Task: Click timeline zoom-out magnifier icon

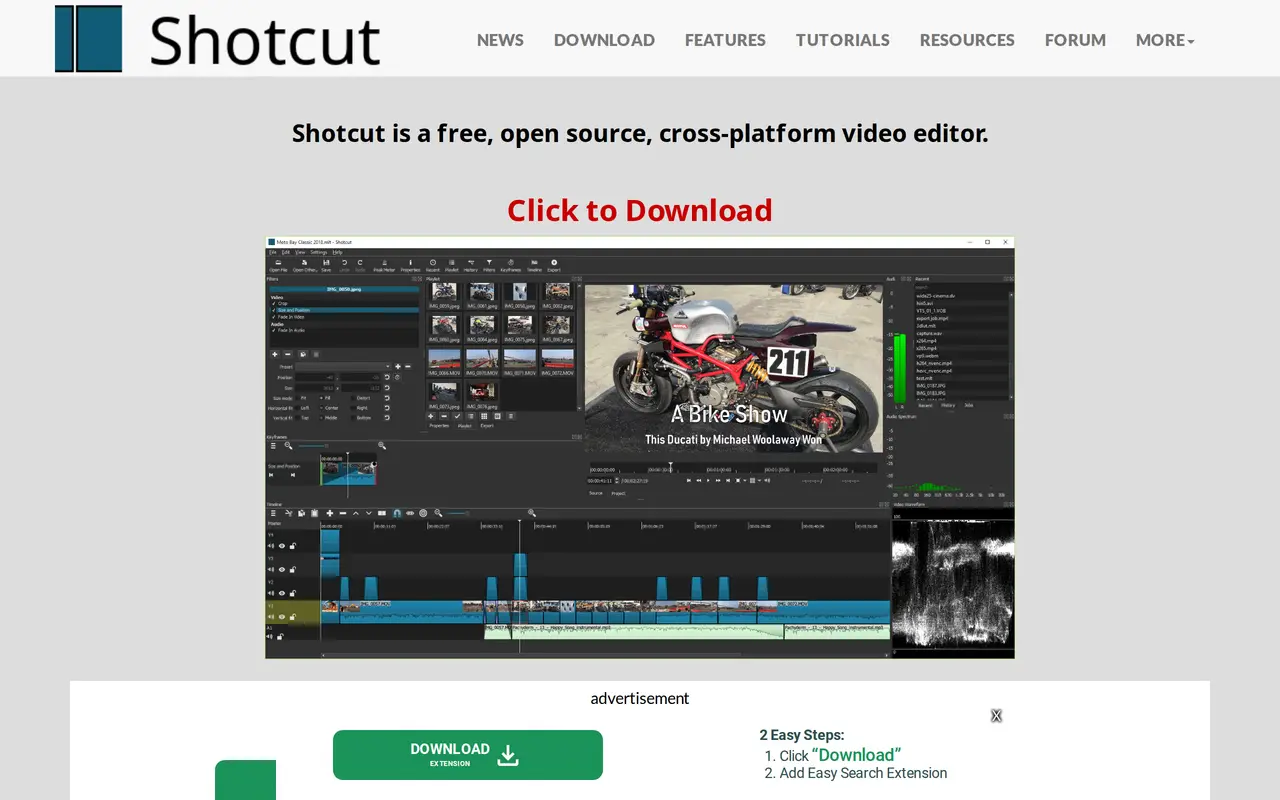Action: click(438, 513)
